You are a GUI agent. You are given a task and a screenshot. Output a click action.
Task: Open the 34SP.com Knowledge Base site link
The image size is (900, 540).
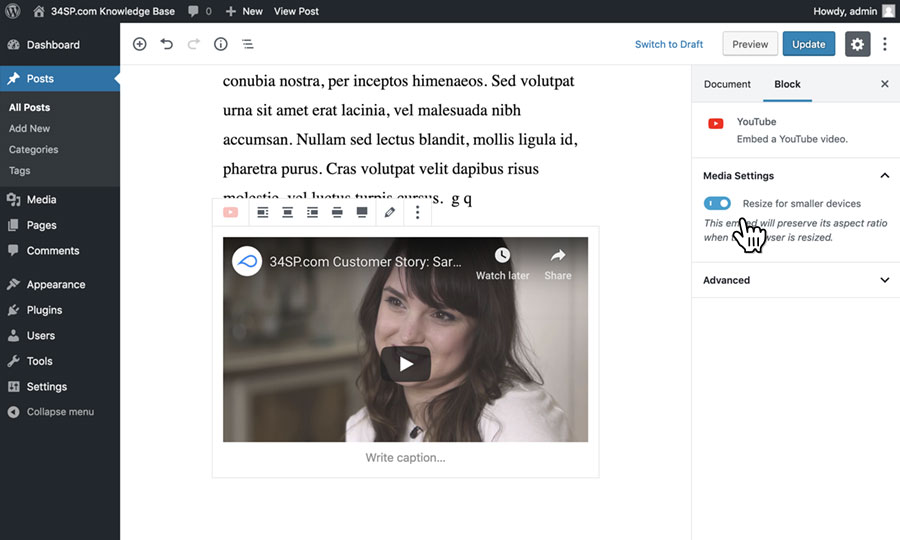click(104, 11)
